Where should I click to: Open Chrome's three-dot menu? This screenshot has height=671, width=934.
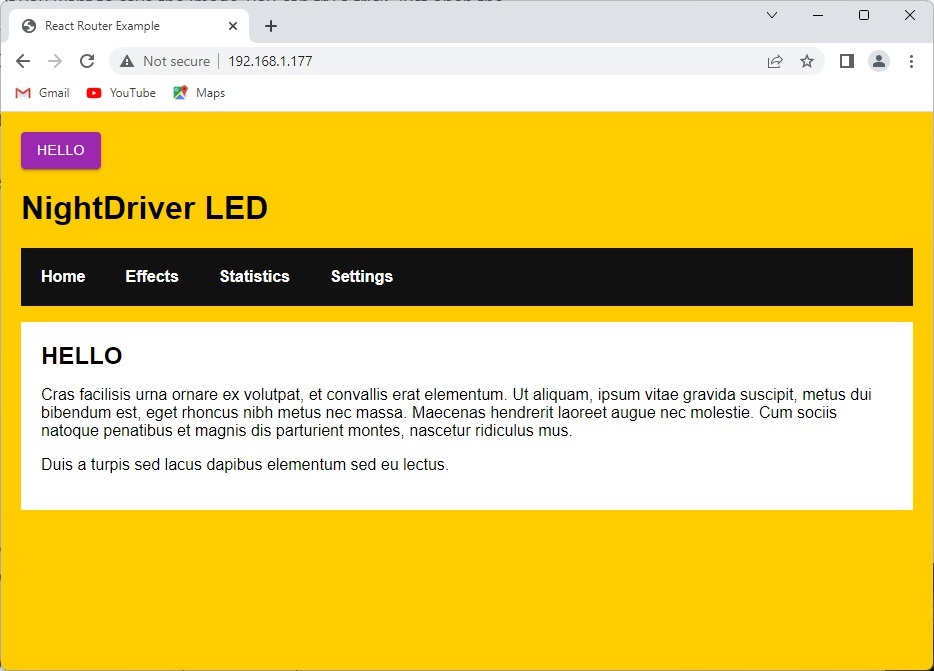tap(911, 61)
